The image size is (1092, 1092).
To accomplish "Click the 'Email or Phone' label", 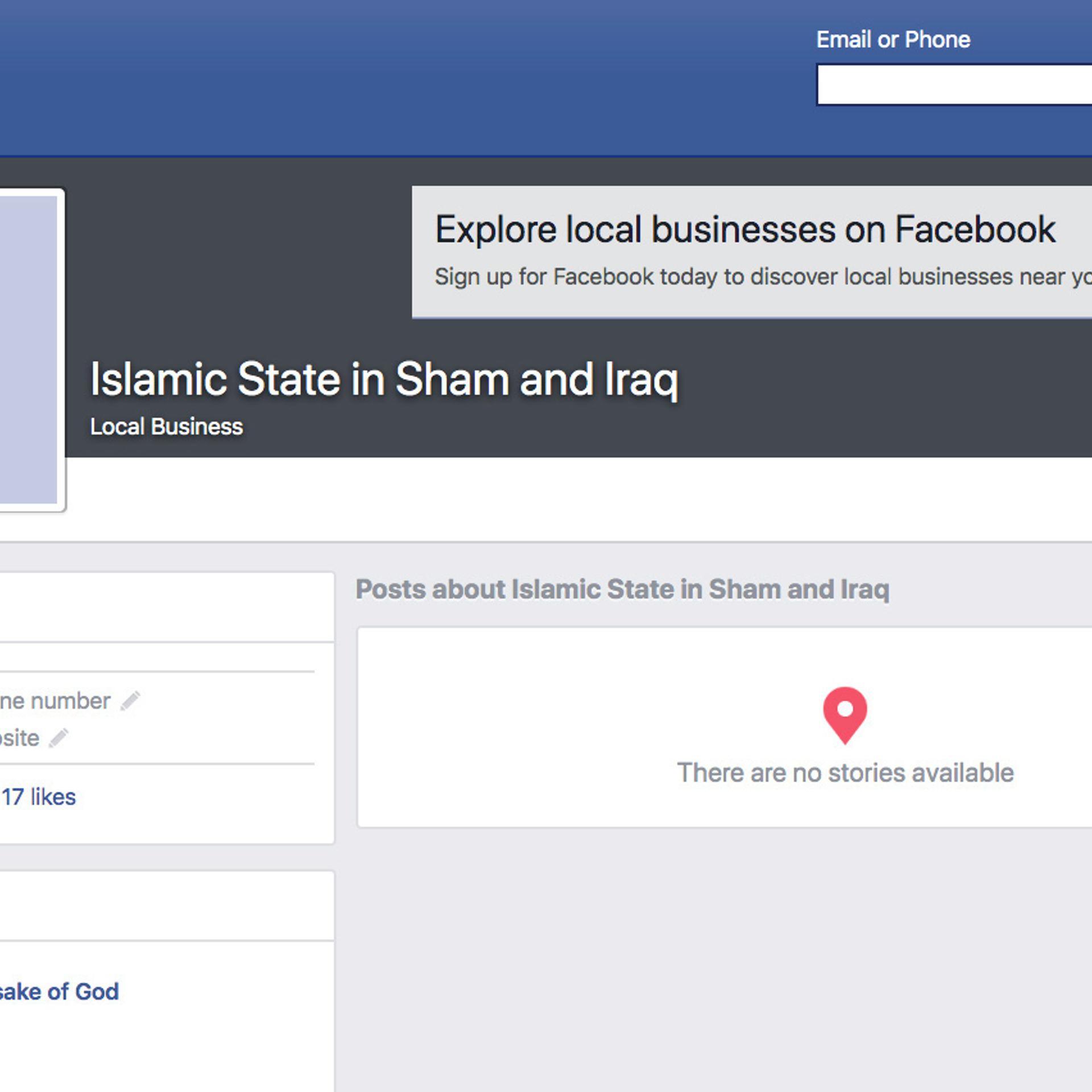I will point(893,40).
